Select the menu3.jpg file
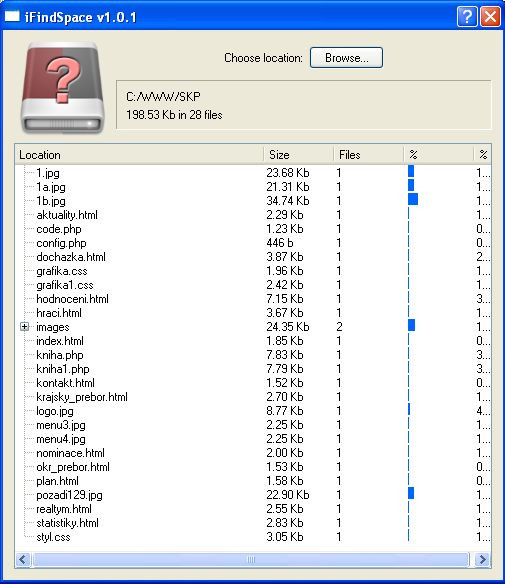Viewport: 505px width, 584px height. point(61,425)
